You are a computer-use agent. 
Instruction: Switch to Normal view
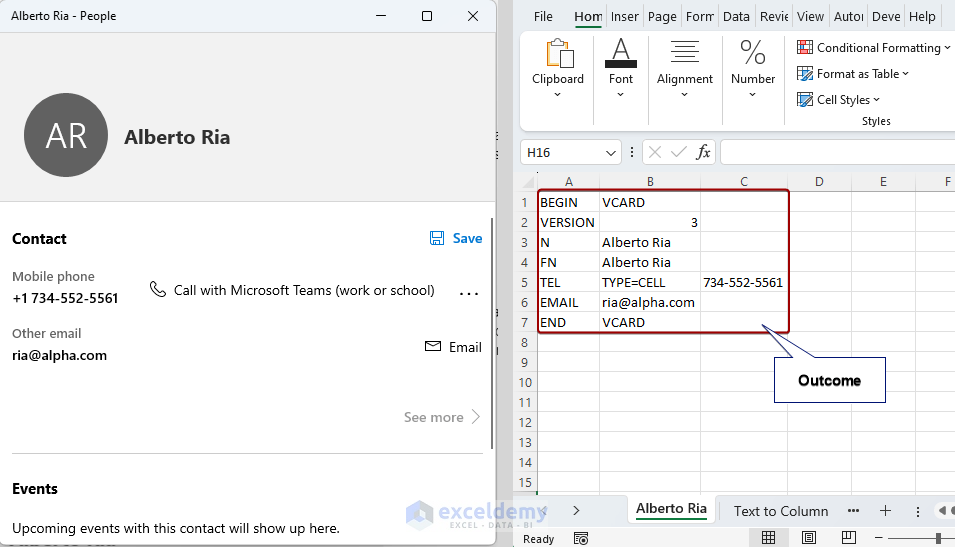(x=769, y=538)
